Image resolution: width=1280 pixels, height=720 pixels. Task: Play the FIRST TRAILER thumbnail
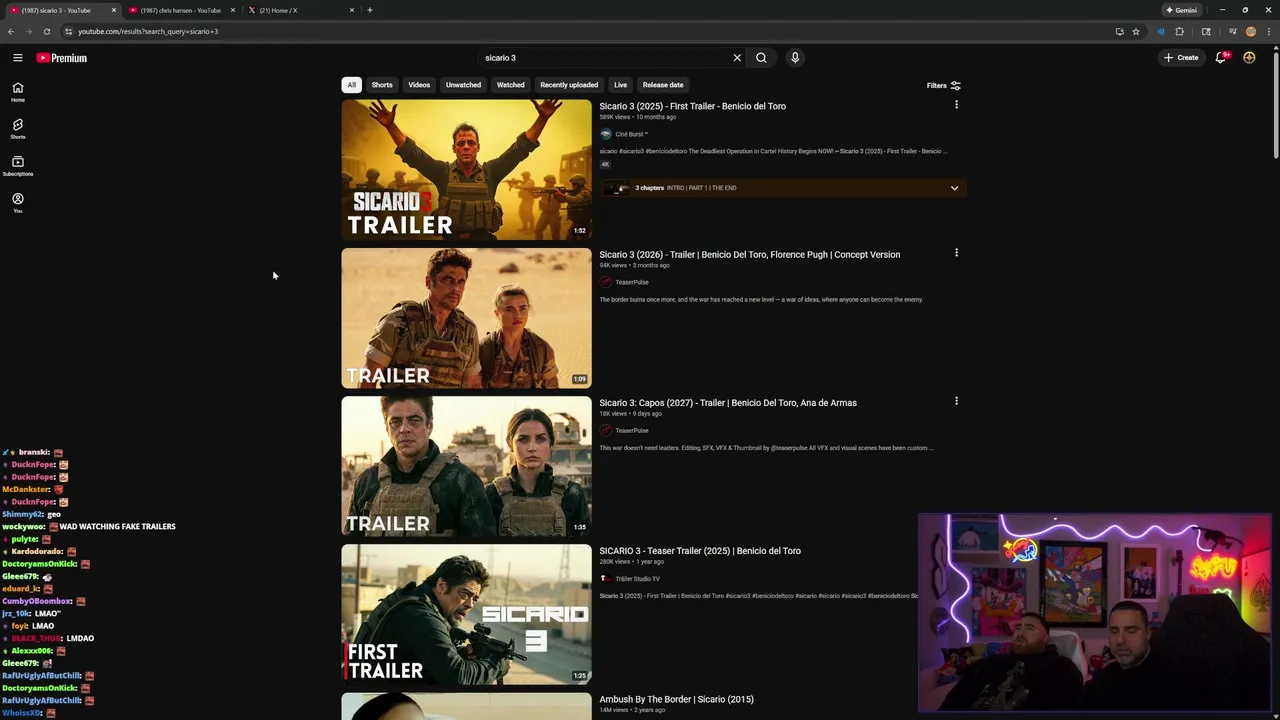click(x=466, y=614)
